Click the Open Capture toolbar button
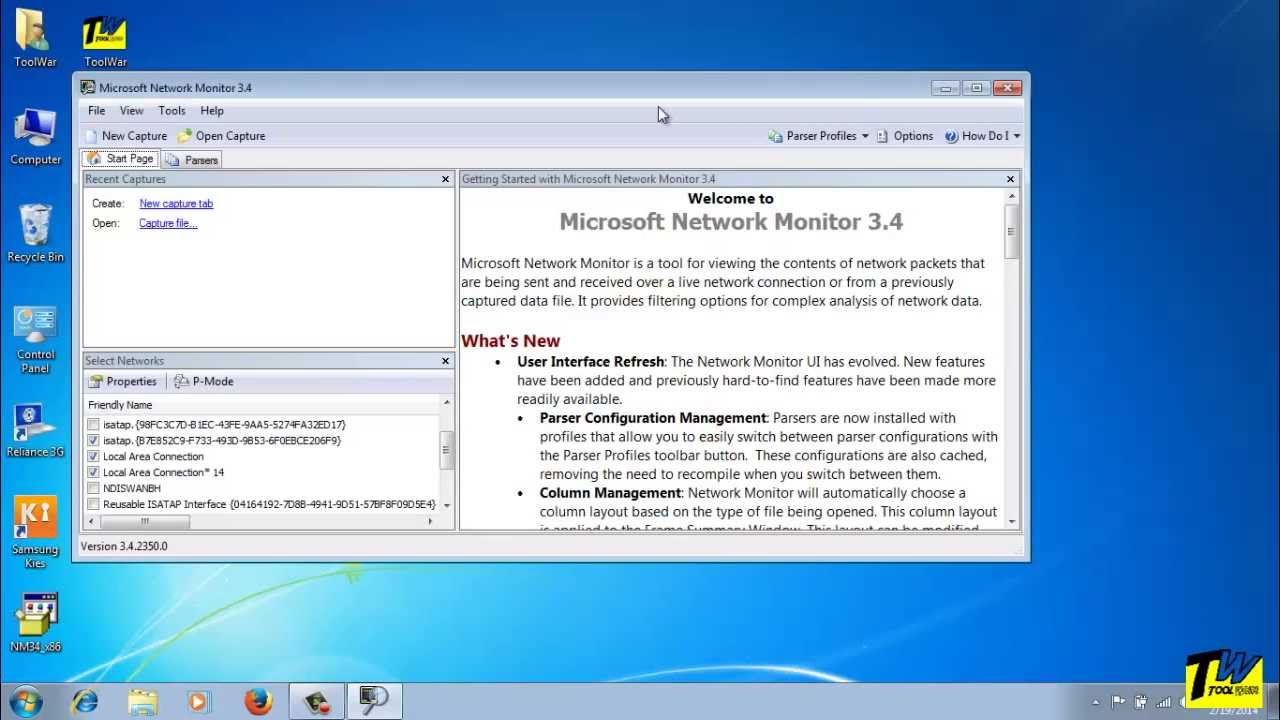The height and width of the screenshot is (720, 1280). pos(221,136)
